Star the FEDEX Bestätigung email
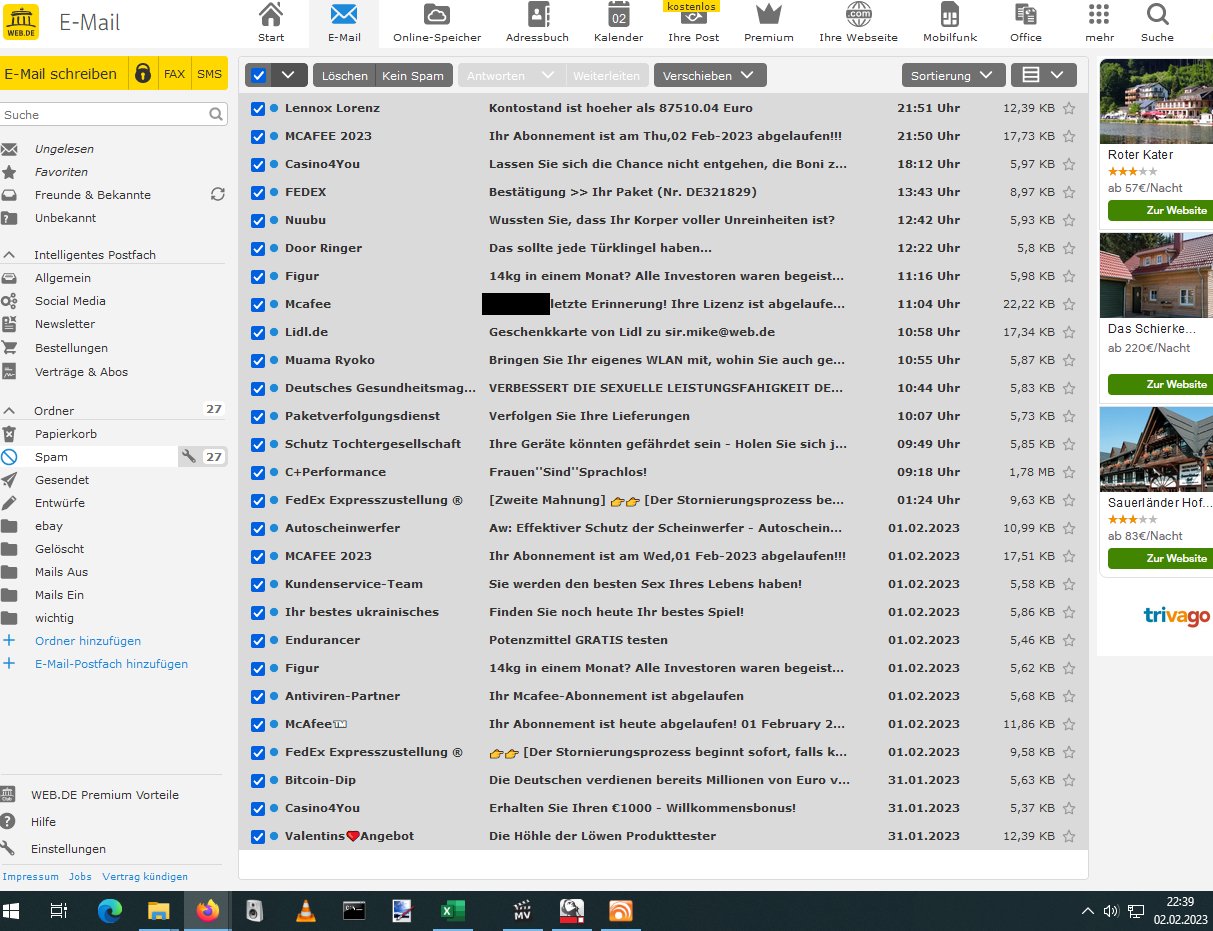The height and width of the screenshot is (931, 1213). pos(1069,192)
